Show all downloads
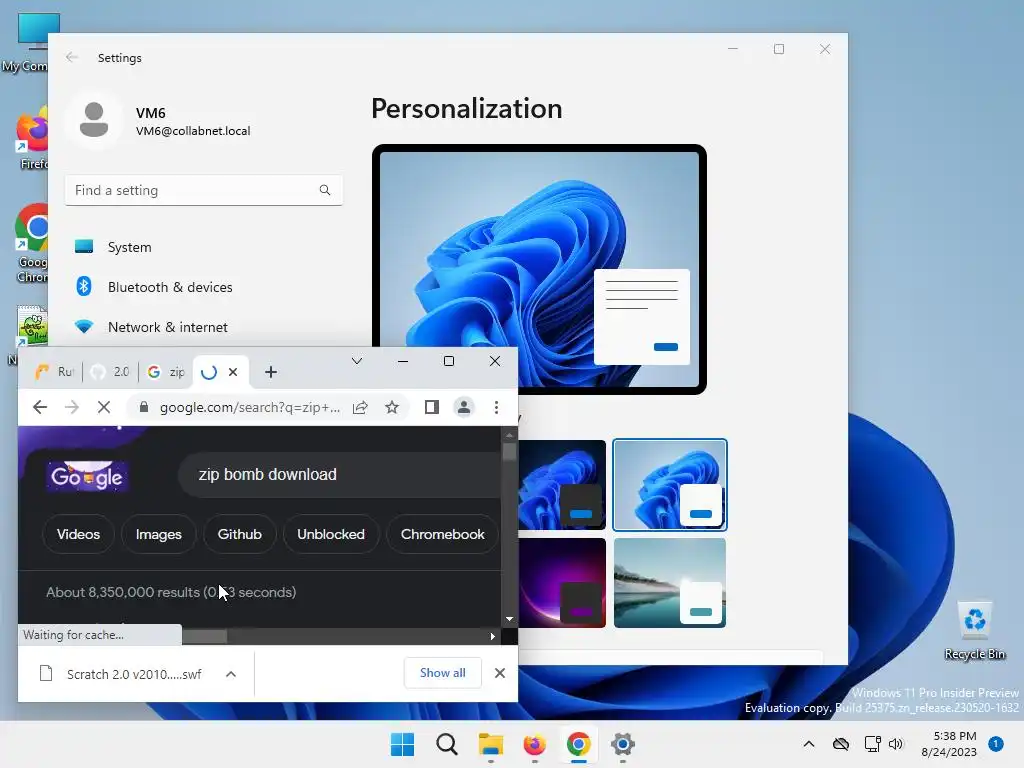 (x=443, y=673)
